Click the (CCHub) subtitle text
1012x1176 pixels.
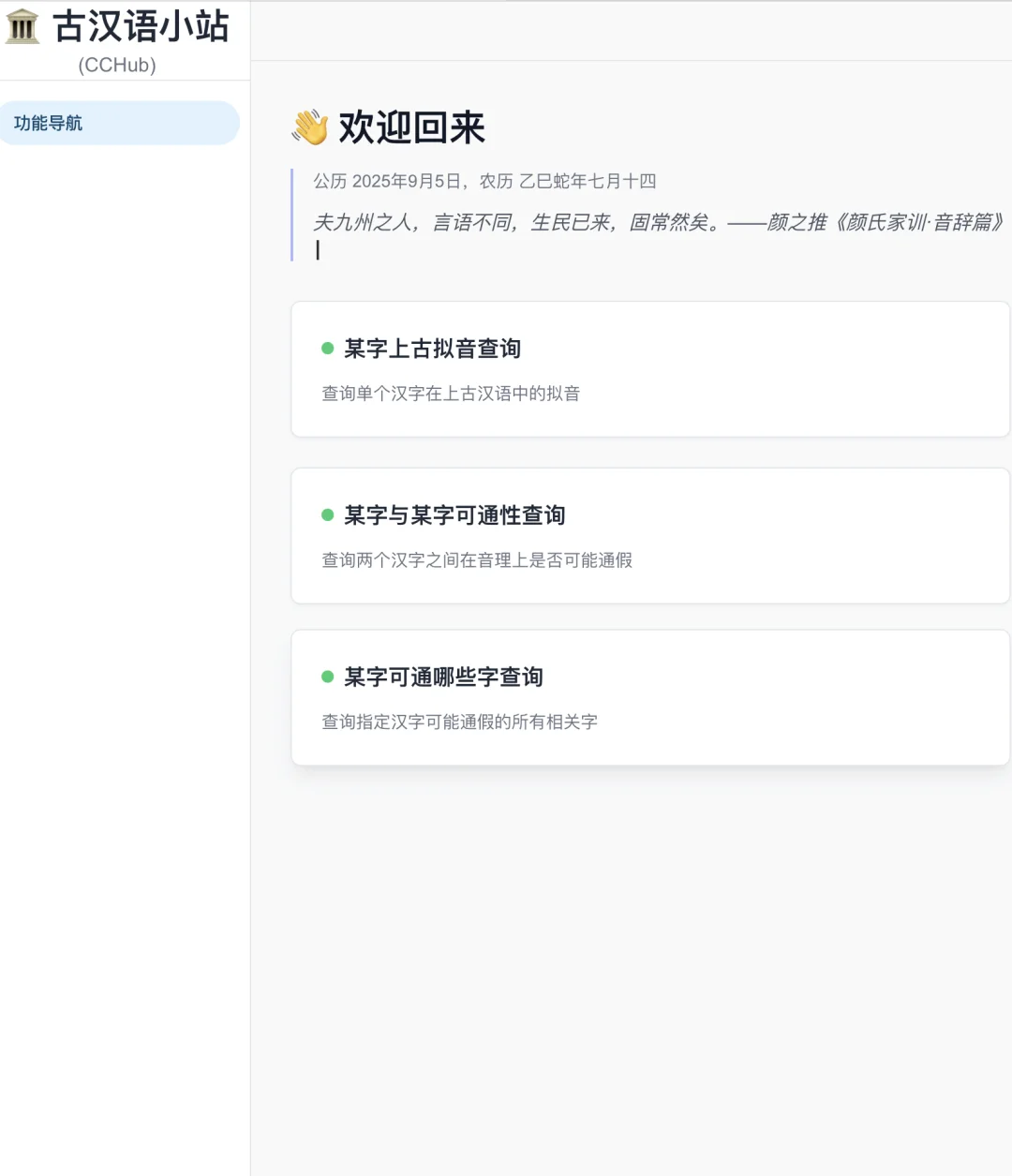(117, 65)
